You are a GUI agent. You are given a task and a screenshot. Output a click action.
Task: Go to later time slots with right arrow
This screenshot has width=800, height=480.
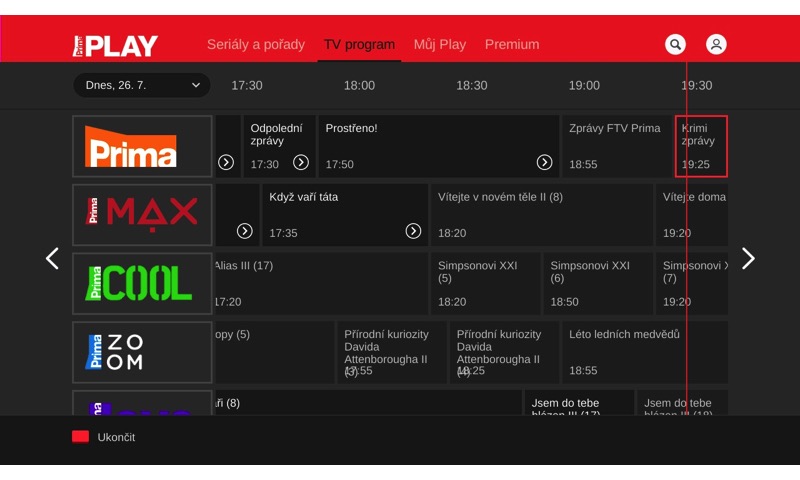748,259
